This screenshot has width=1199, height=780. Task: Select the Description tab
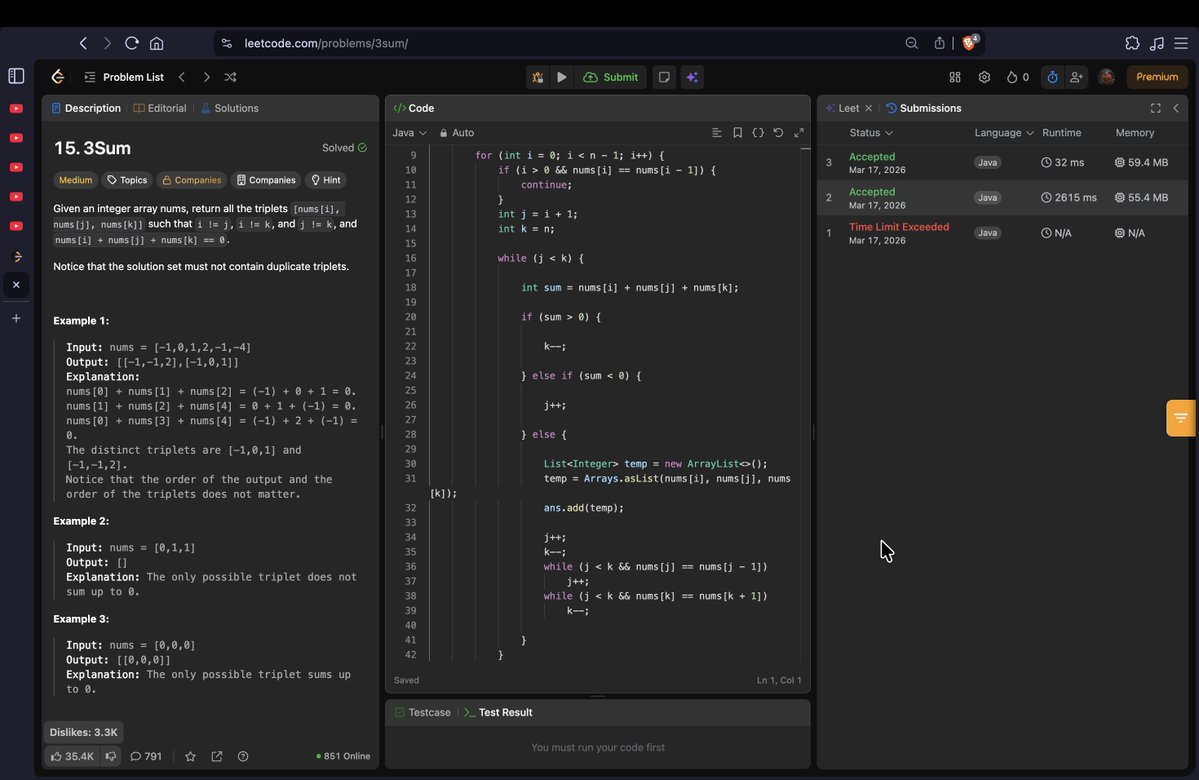[x=86, y=109]
